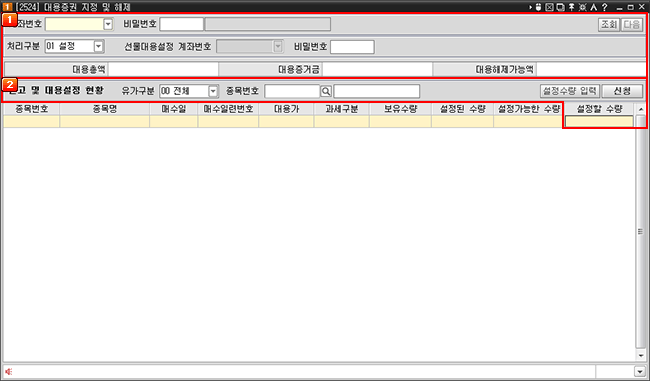Click the top 비밀번호 input field
The height and width of the screenshot is (381, 650).
(182, 24)
